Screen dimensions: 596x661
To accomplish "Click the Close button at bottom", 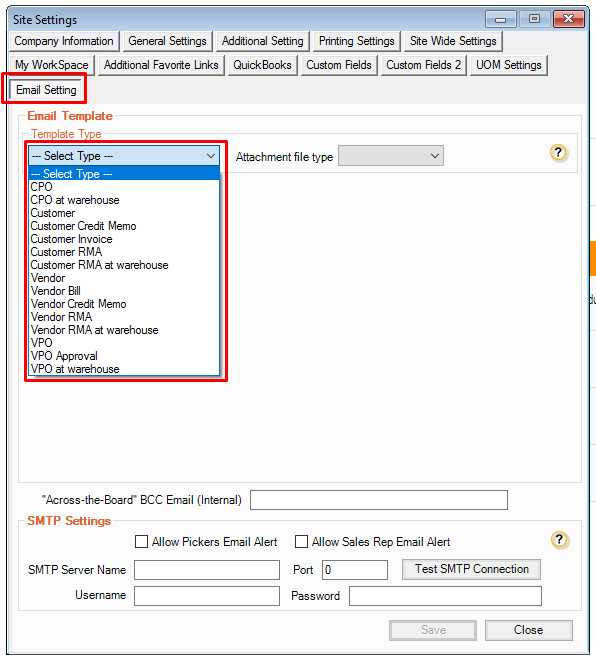I will click(x=529, y=630).
